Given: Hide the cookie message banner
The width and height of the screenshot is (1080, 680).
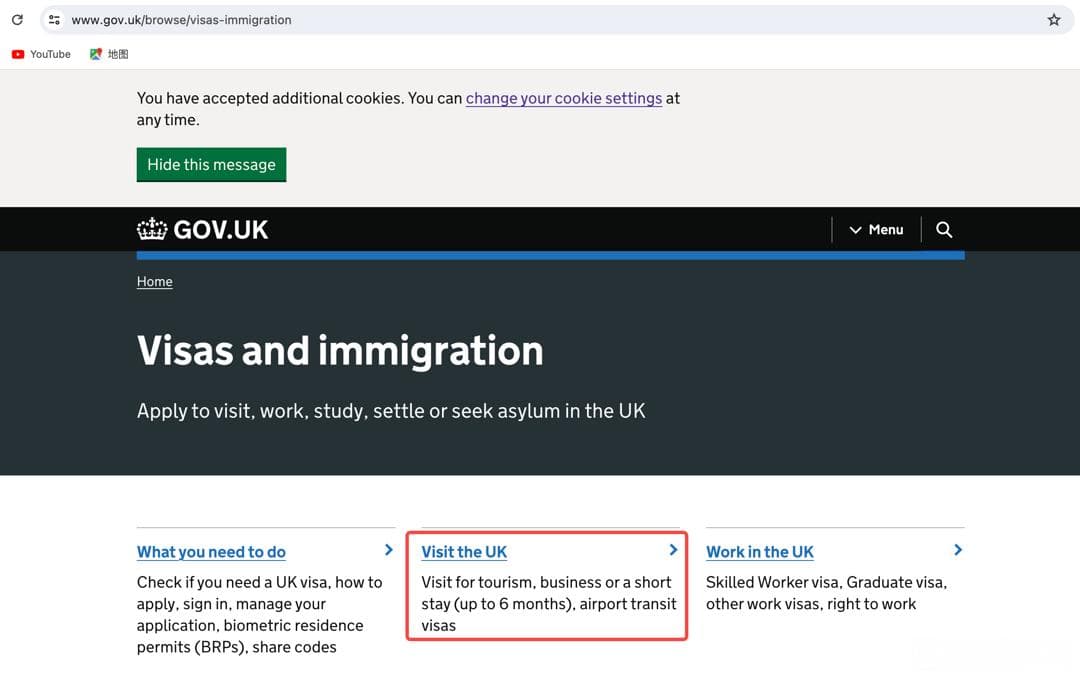Looking at the screenshot, I should [211, 165].
